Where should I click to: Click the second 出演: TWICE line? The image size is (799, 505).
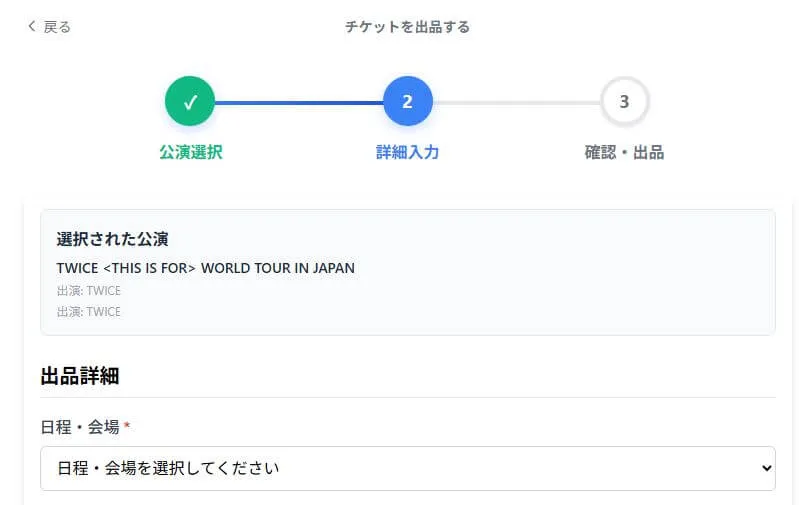(88, 311)
